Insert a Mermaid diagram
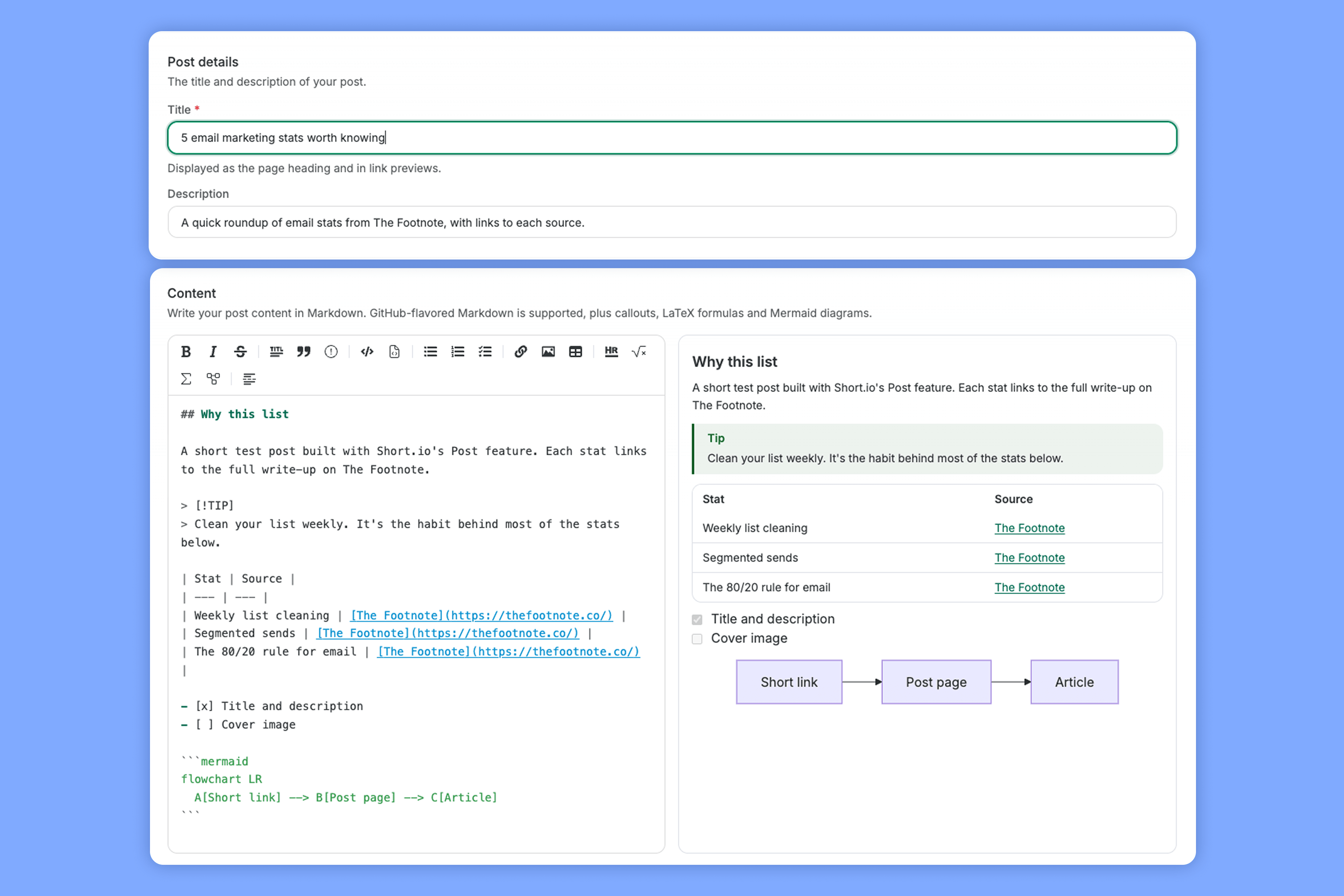The width and height of the screenshot is (1344, 896). coord(213,379)
